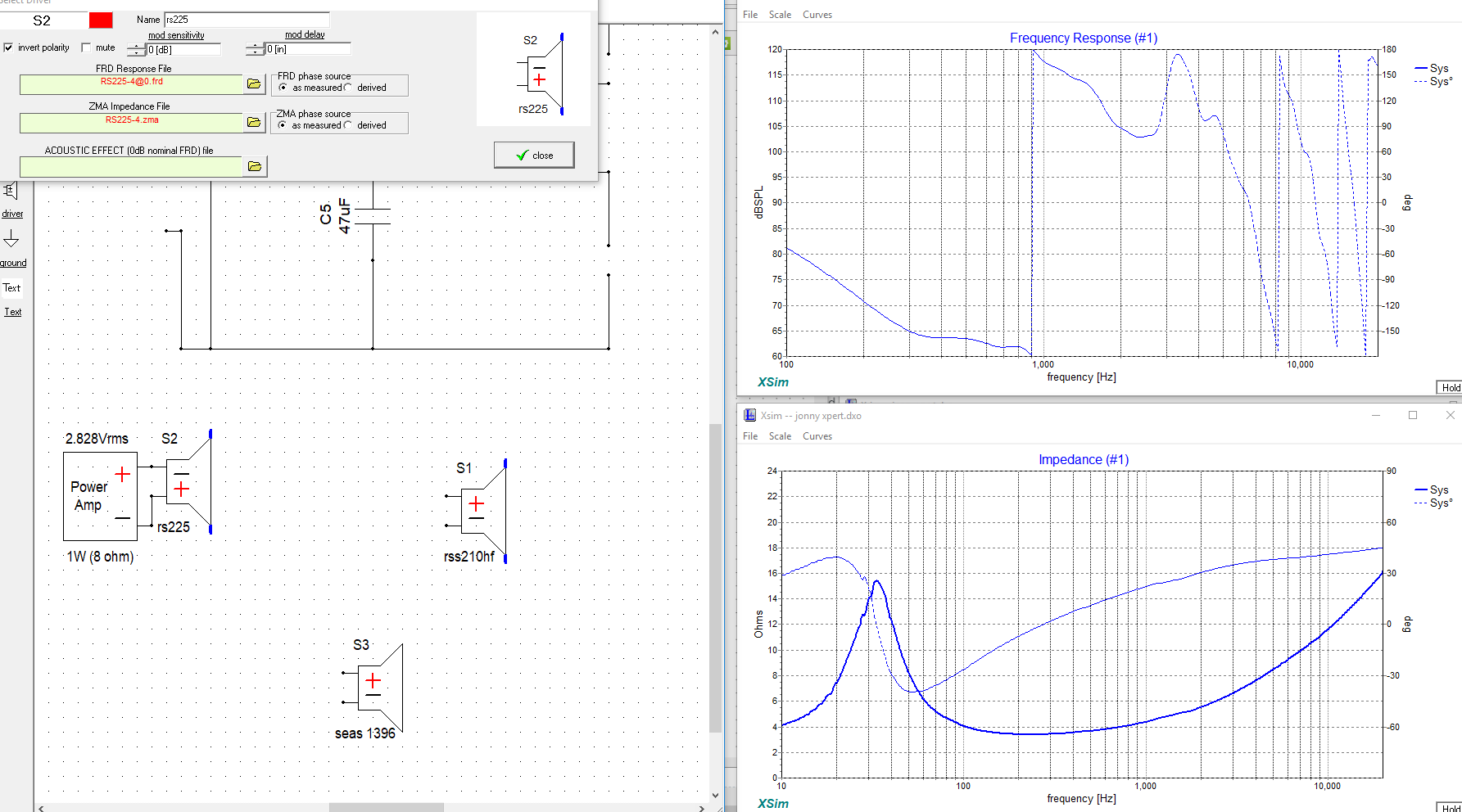Click the ACOUSTIC EFFECT file path field
Screen dimensions: 1462x812
coord(131,166)
